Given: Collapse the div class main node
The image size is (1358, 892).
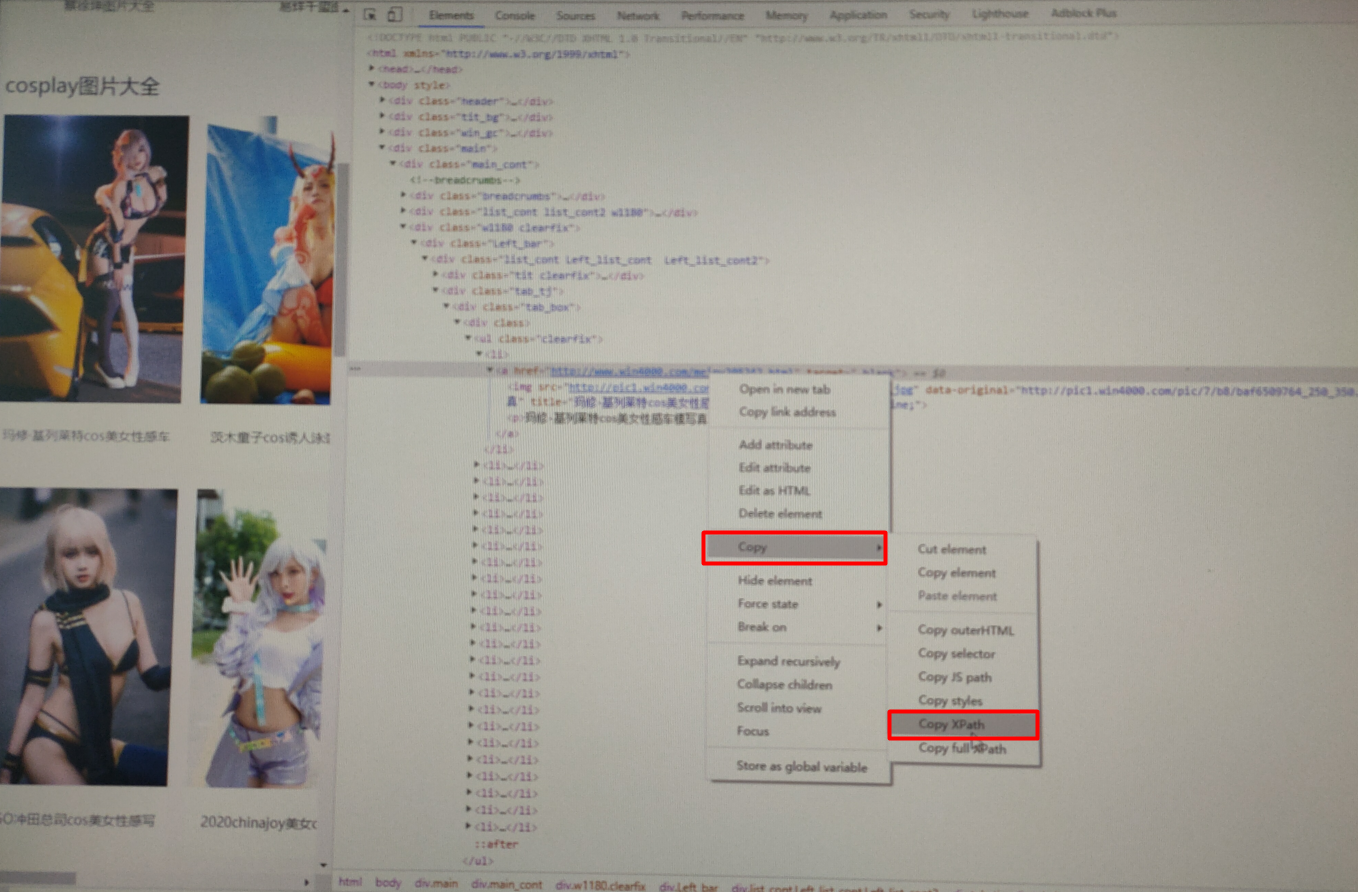Looking at the screenshot, I should [x=383, y=148].
